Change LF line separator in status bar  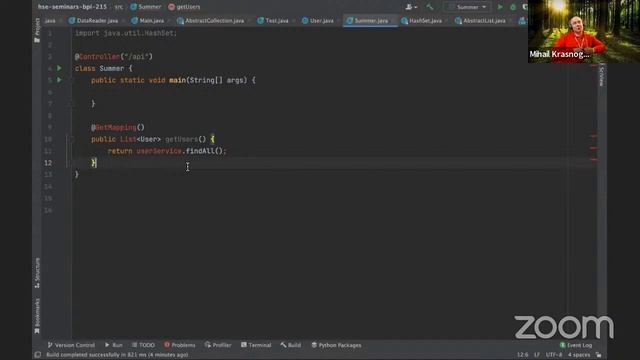[537, 355]
